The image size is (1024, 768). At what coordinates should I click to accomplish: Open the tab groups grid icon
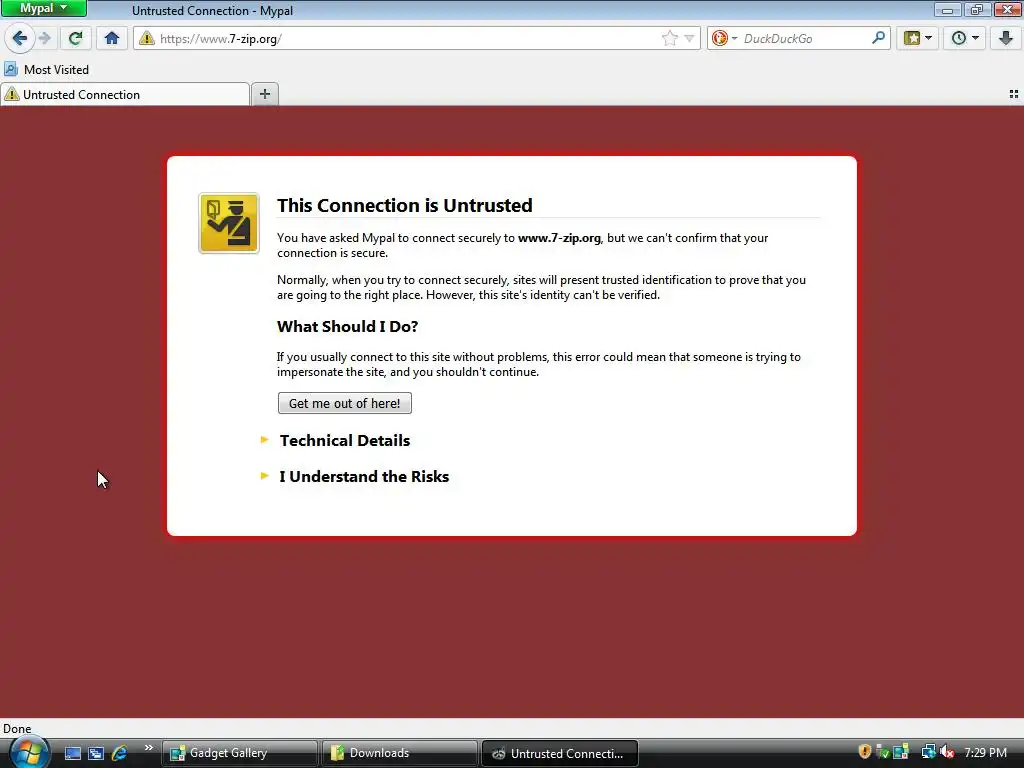pyautogui.click(x=1014, y=95)
